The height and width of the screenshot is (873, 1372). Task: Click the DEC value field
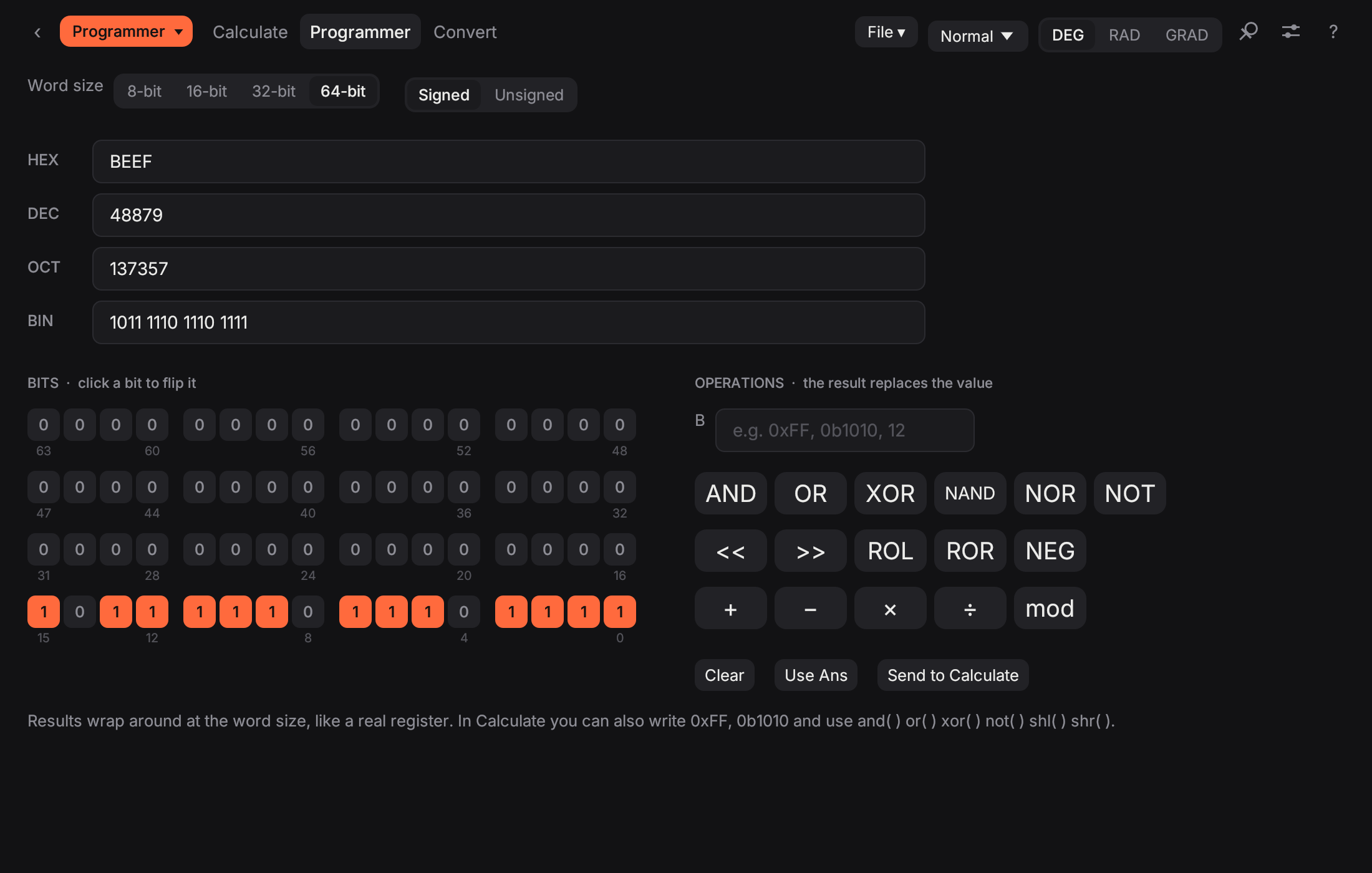tap(509, 216)
